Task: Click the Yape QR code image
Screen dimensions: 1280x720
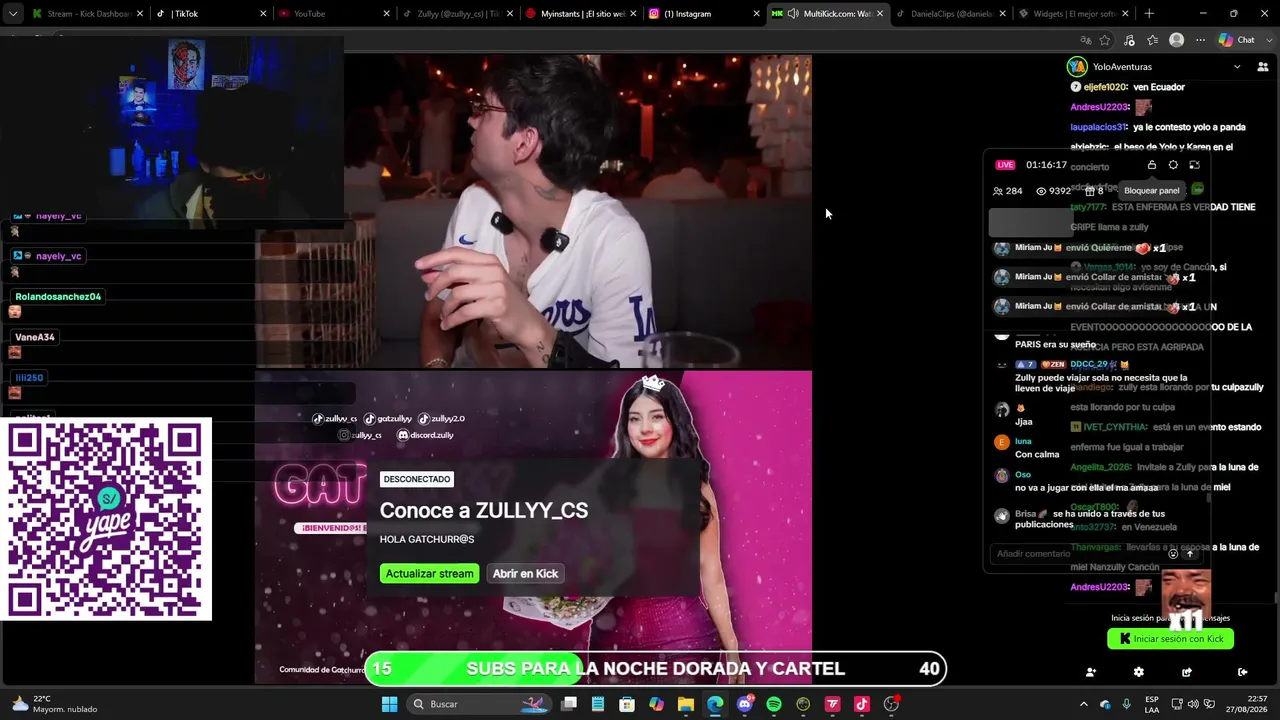Action: [106, 519]
